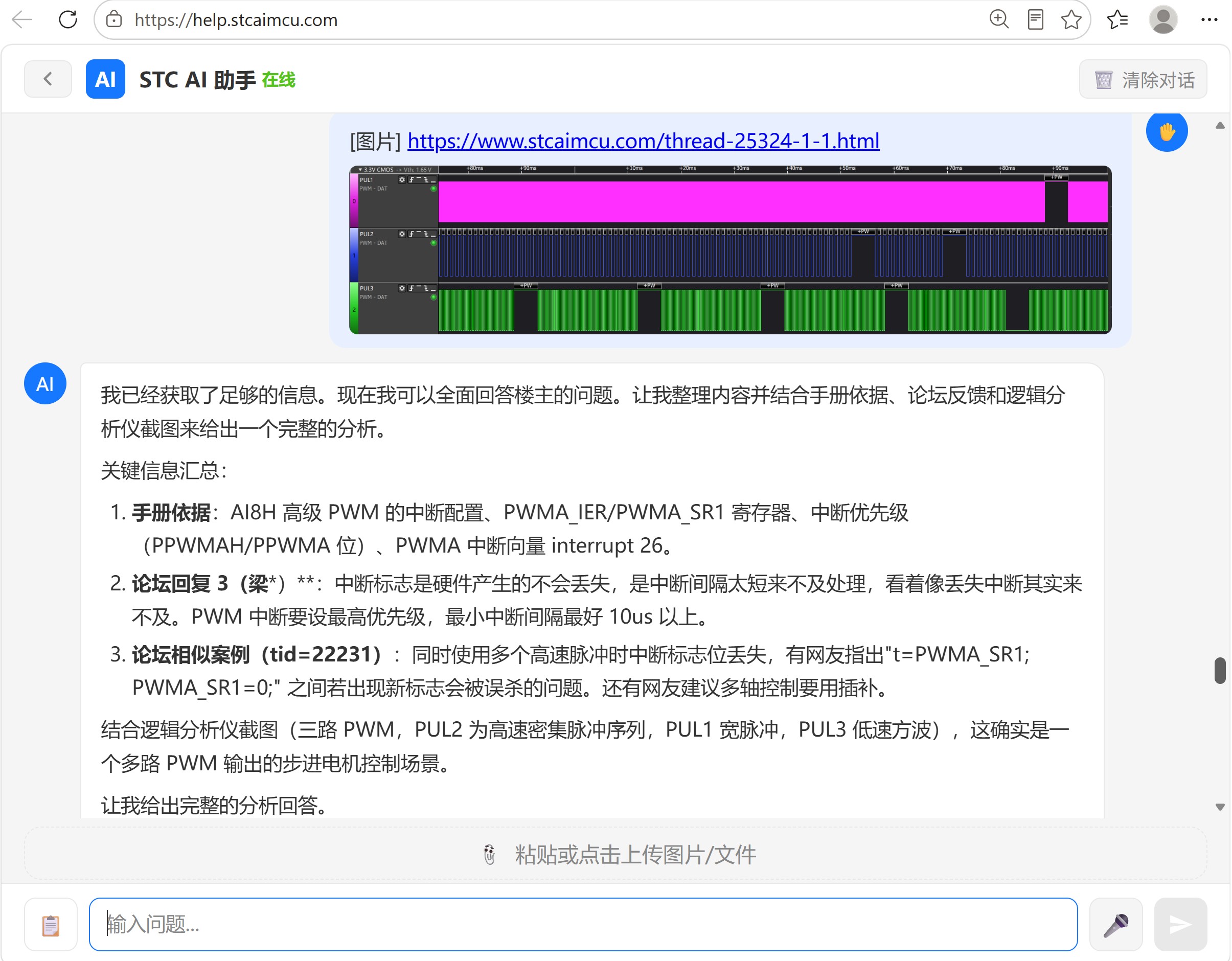Click the microphone voice input button
This screenshot has width=1232, height=961.
pos(1116,924)
